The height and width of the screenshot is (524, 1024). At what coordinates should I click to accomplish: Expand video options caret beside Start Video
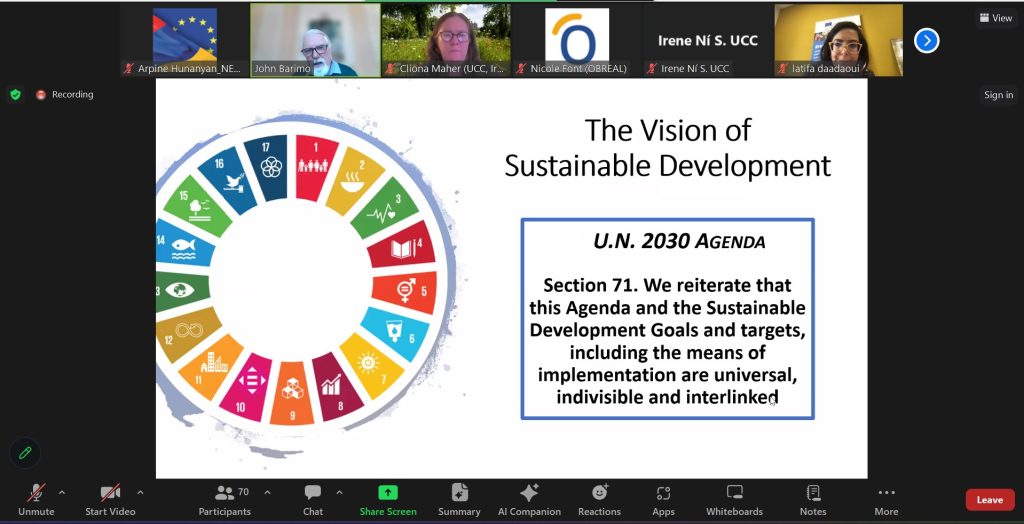point(140,492)
